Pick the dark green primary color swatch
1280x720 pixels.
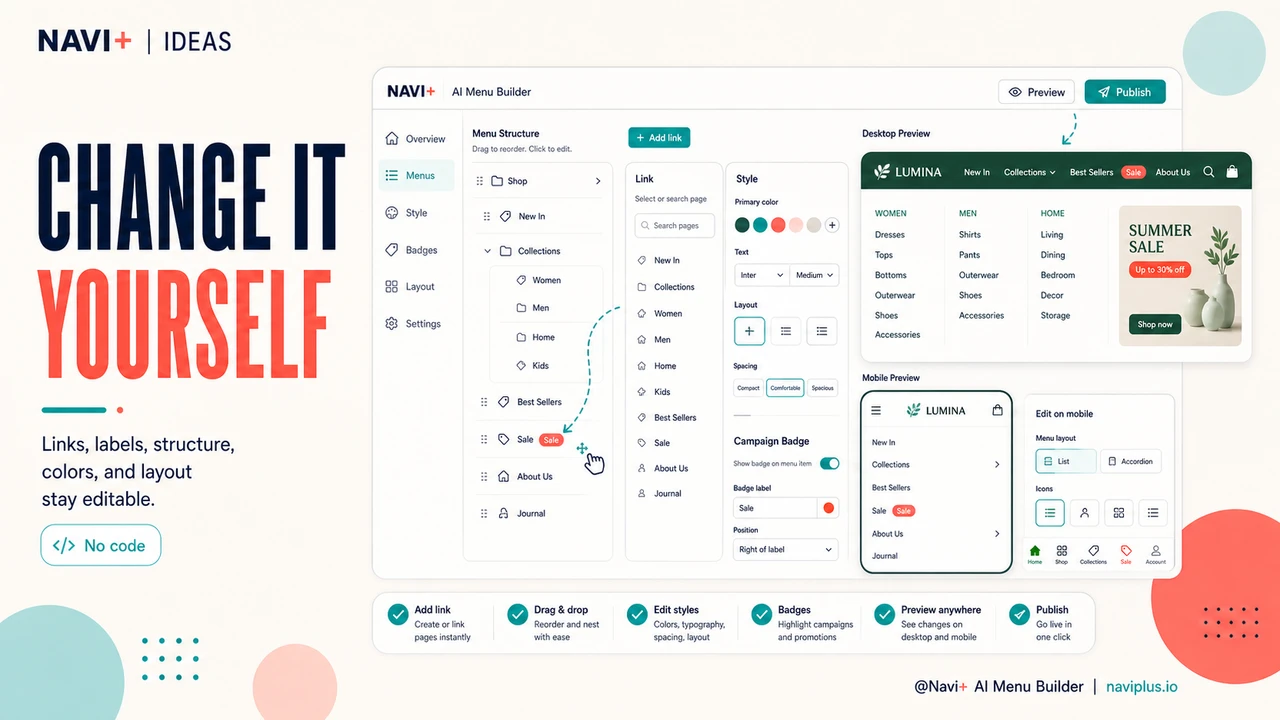(742, 225)
